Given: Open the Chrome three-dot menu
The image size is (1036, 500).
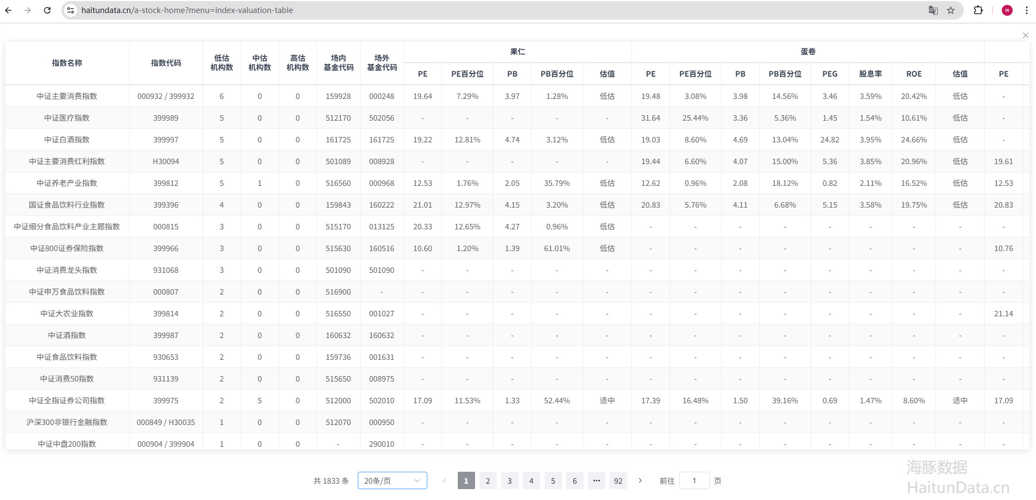Looking at the screenshot, I should pos(1026,11).
